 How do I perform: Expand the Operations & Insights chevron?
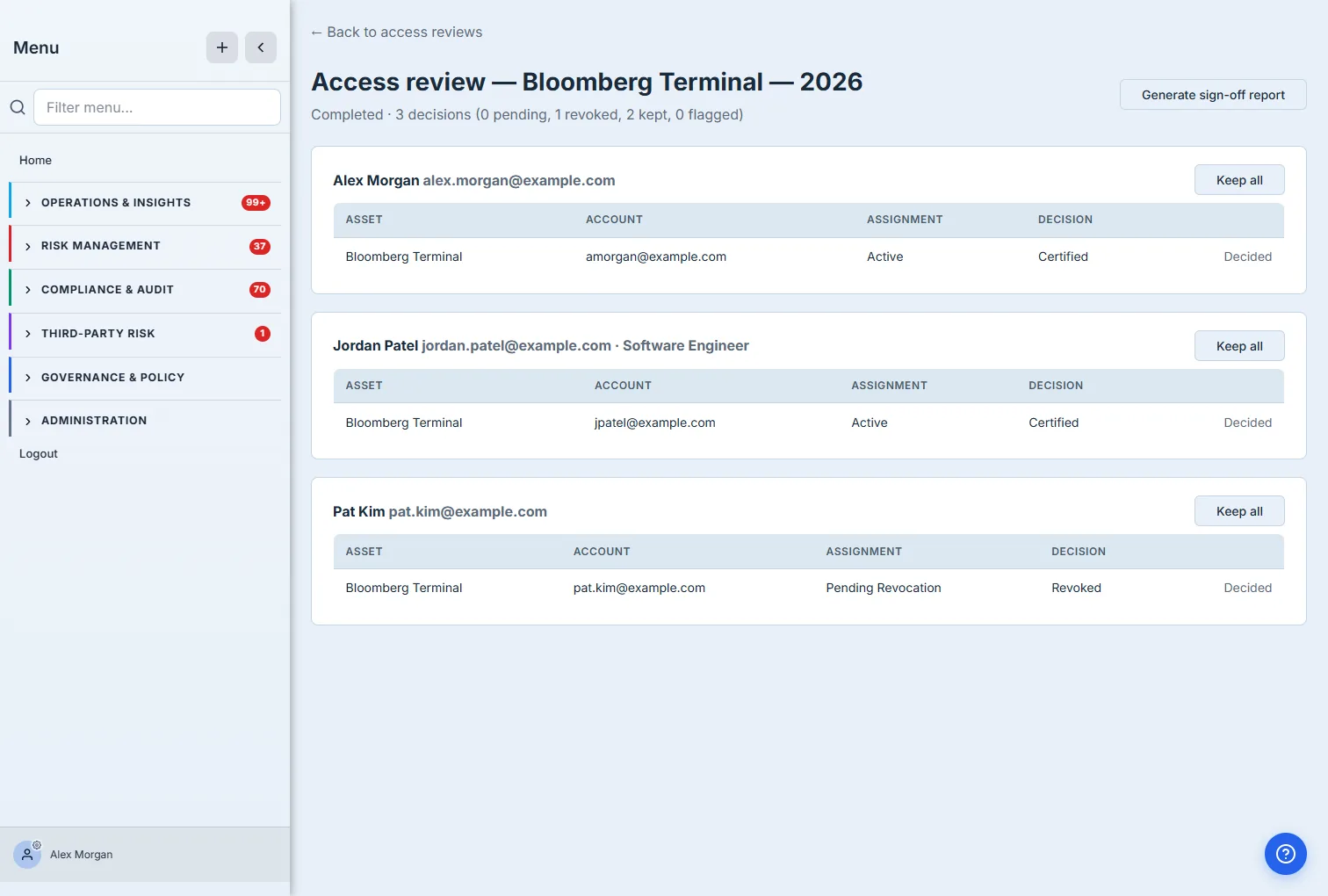pos(28,203)
